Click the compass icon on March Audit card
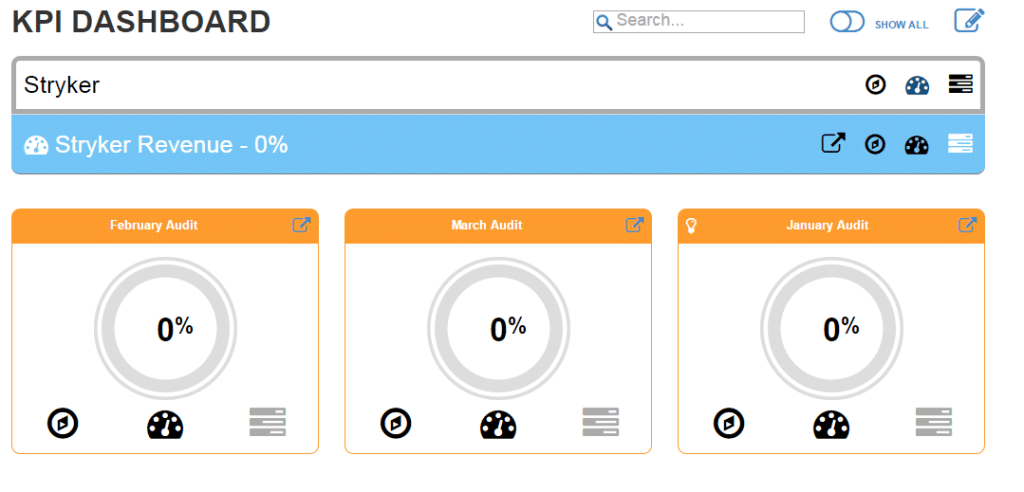This screenshot has width=1024, height=492. click(x=396, y=423)
